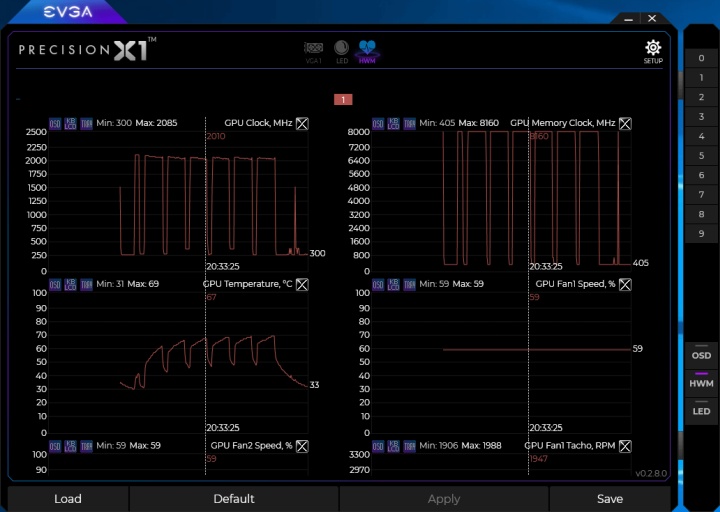Toggle OSD for GPU Fan1 Tacho graph
This screenshot has height=512, width=720.
[x=378, y=446]
